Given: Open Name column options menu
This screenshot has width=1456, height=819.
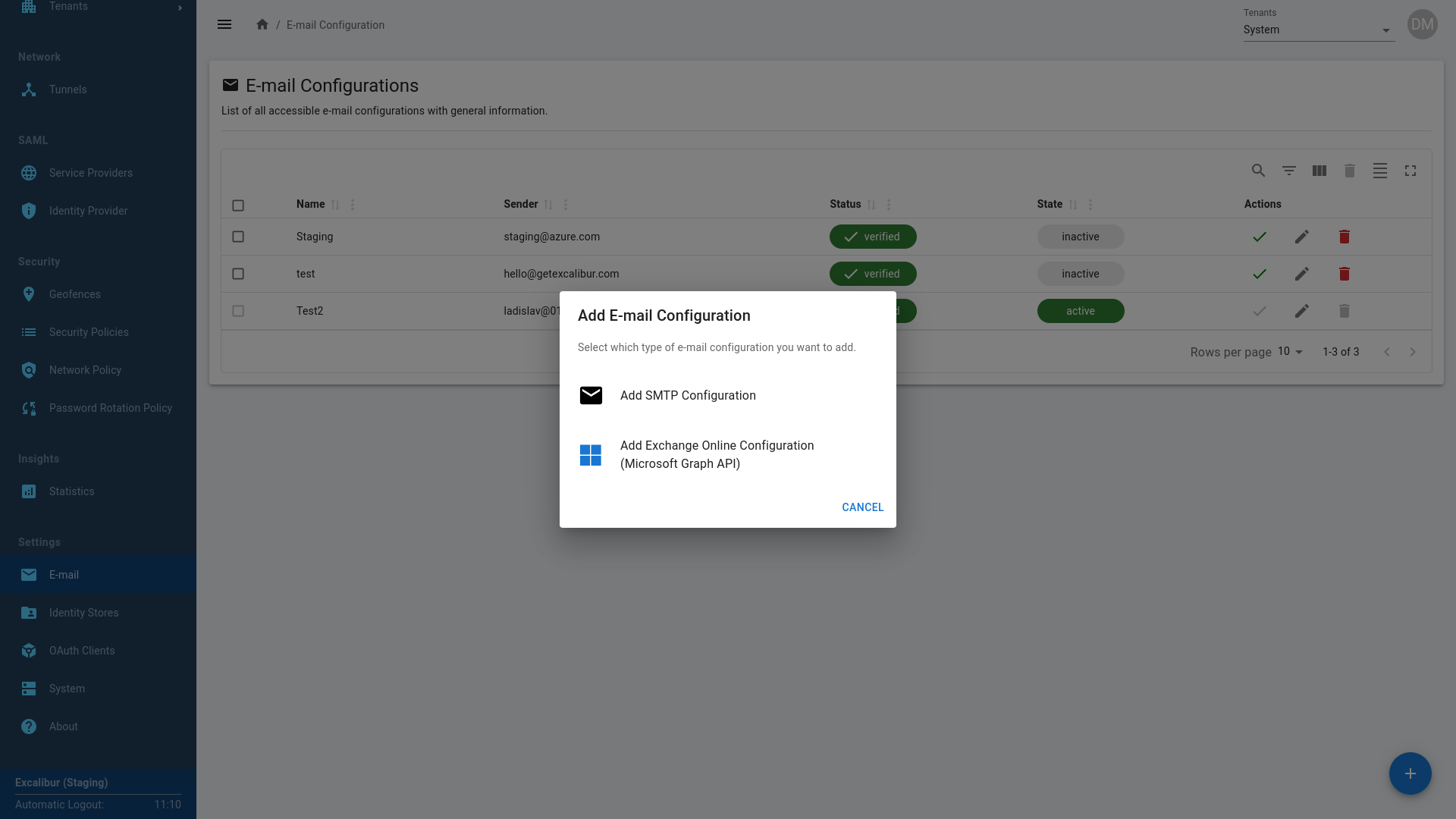Looking at the screenshot, I should click(x=353, y=205).
